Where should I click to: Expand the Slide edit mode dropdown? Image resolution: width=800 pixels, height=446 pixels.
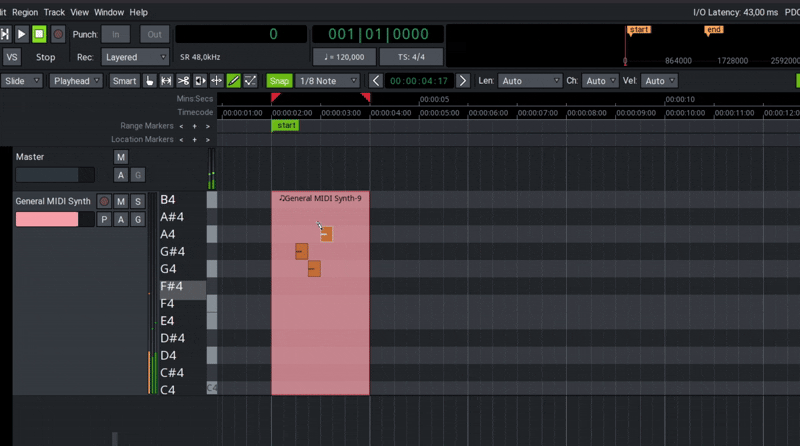click(22, 81)
